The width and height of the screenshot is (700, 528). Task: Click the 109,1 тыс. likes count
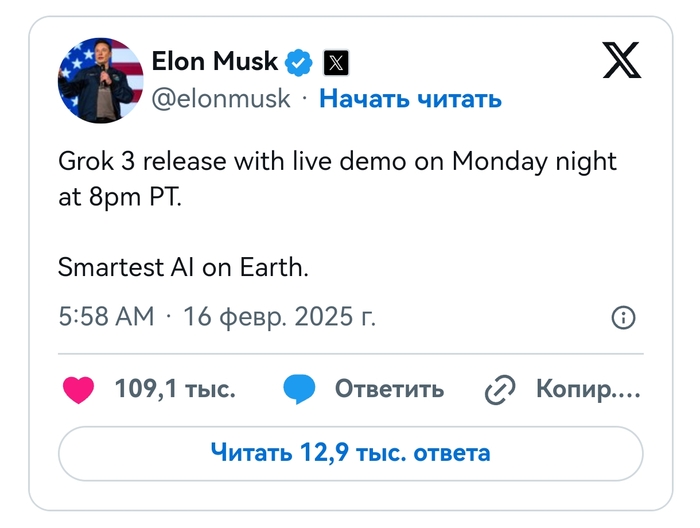175,389
